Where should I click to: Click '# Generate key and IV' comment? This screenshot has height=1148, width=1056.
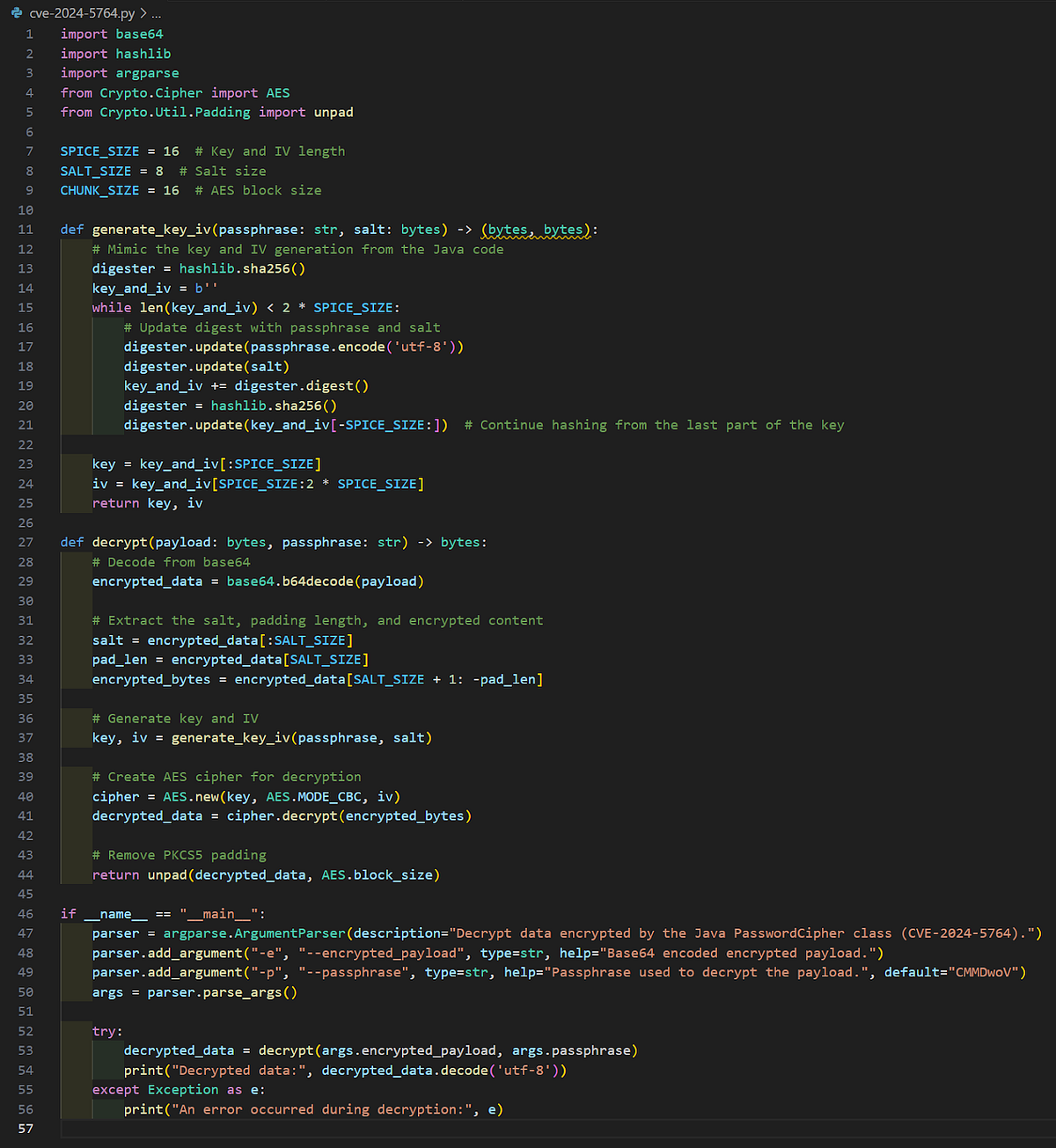(x=175, y=719)
